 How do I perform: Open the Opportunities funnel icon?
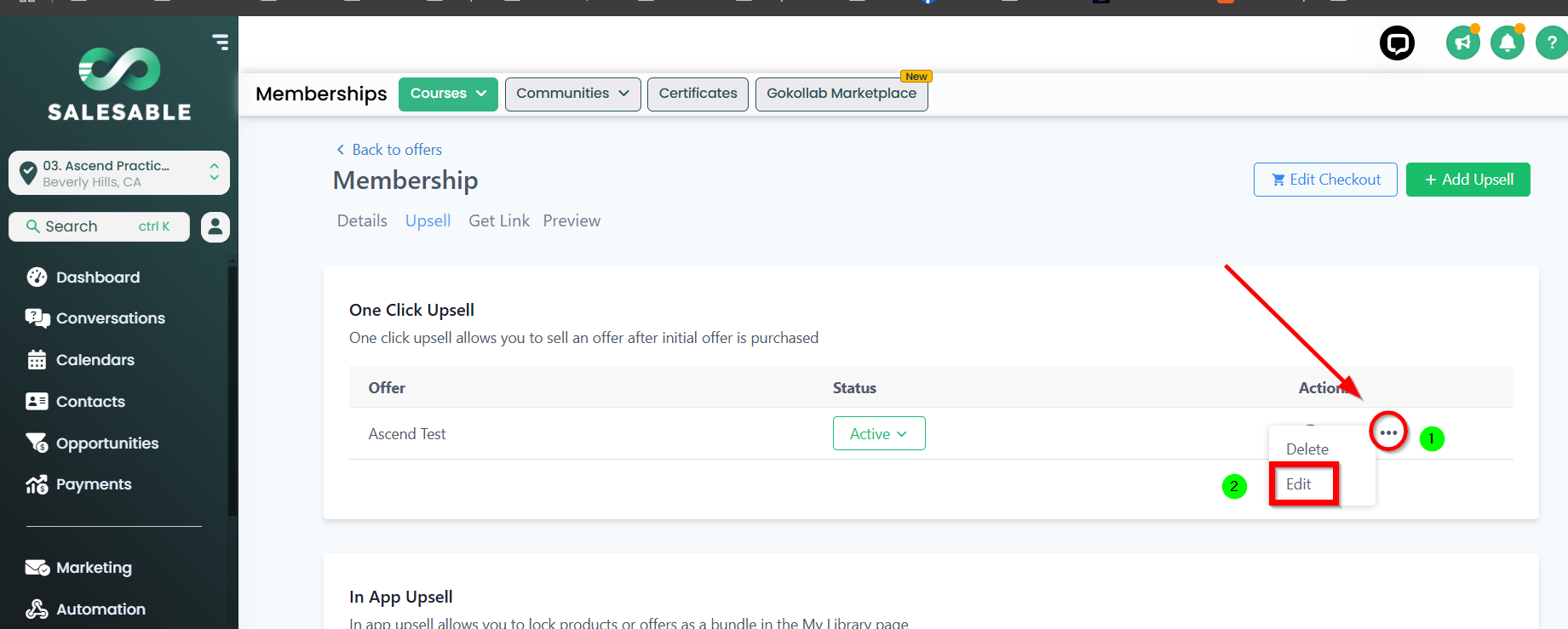[37, 443]
